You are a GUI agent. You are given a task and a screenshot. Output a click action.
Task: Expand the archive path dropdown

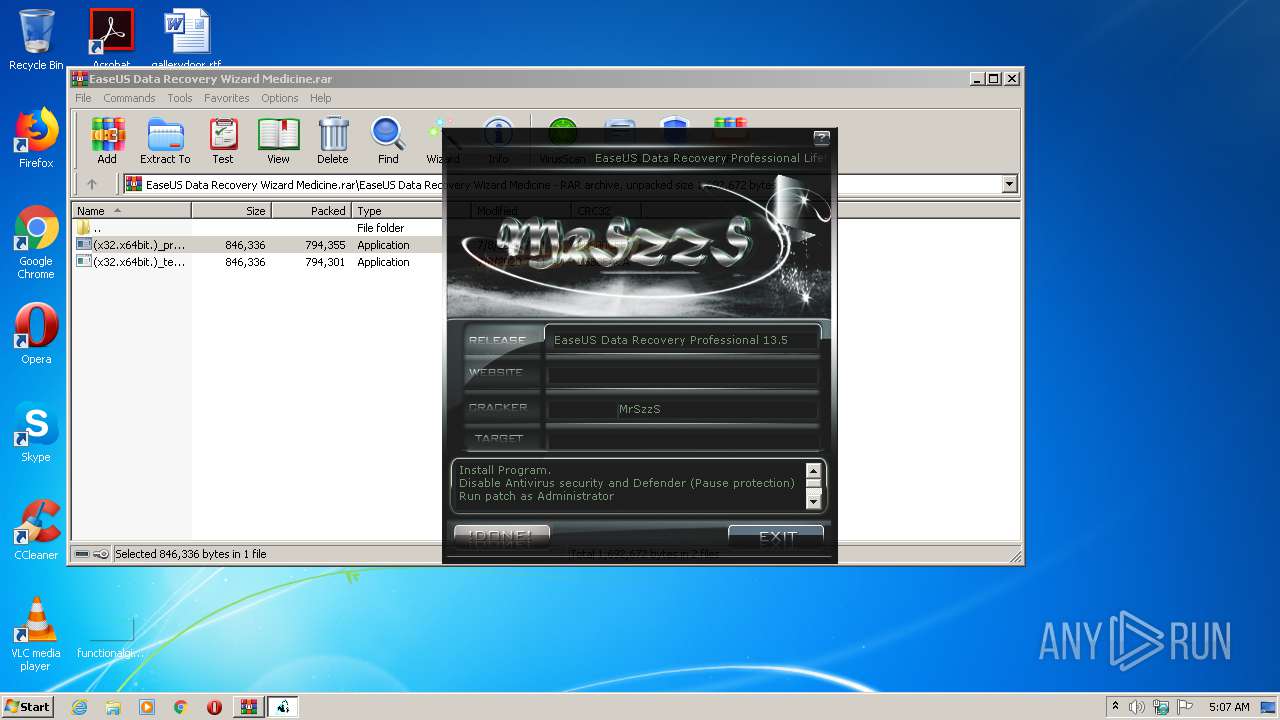1009,184
